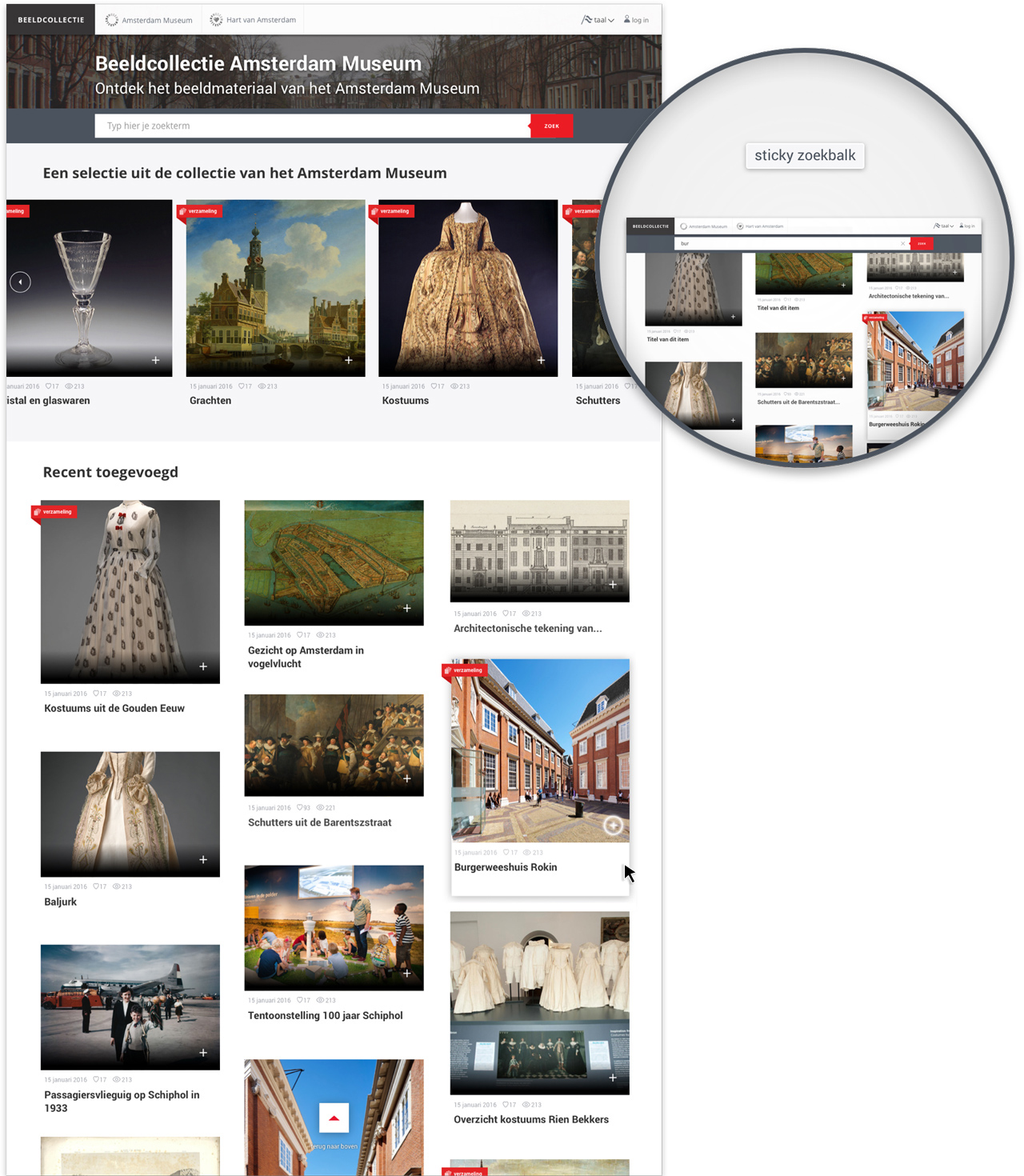Open the Baljurk dress photo
1024x1176 pixels.
[130, 814]
